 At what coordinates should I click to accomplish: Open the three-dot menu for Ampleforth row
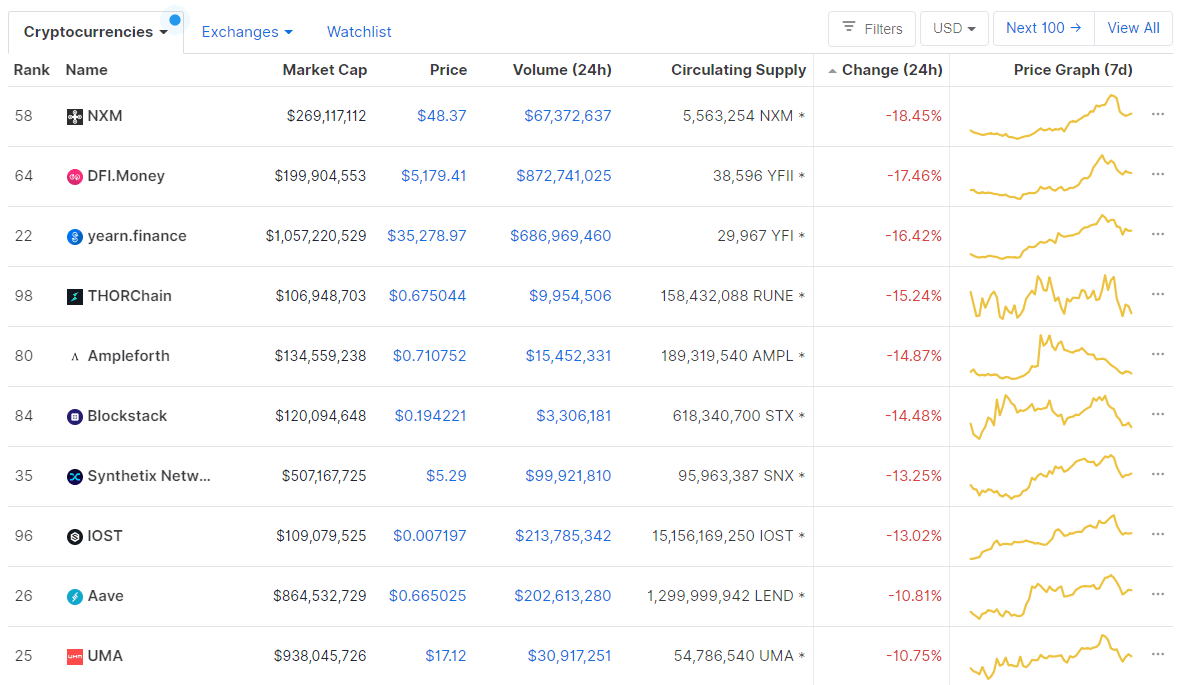1157,354
